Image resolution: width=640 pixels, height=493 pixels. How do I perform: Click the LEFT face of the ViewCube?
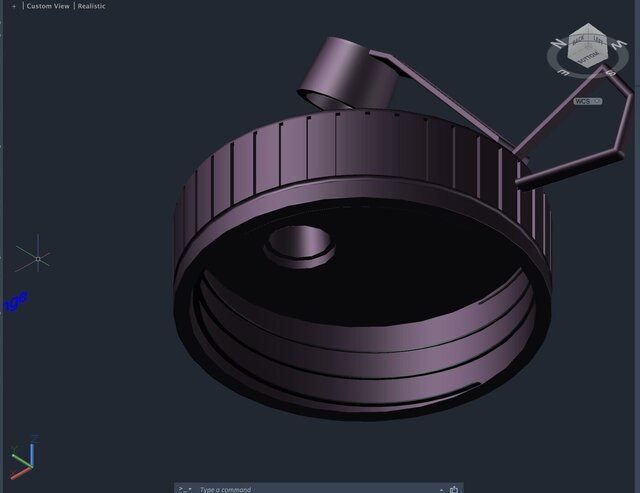point(597,41)
